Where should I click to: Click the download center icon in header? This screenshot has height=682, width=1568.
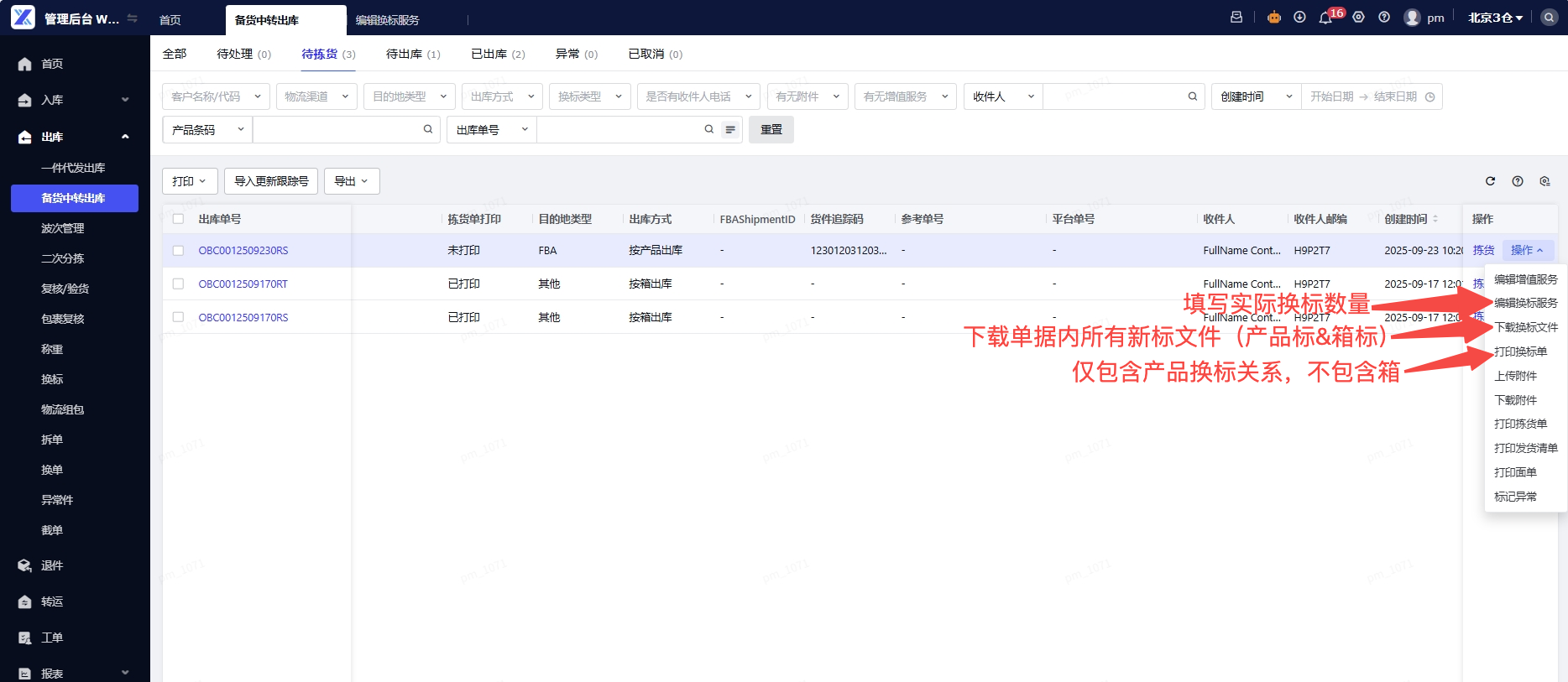pos(1299,18)
